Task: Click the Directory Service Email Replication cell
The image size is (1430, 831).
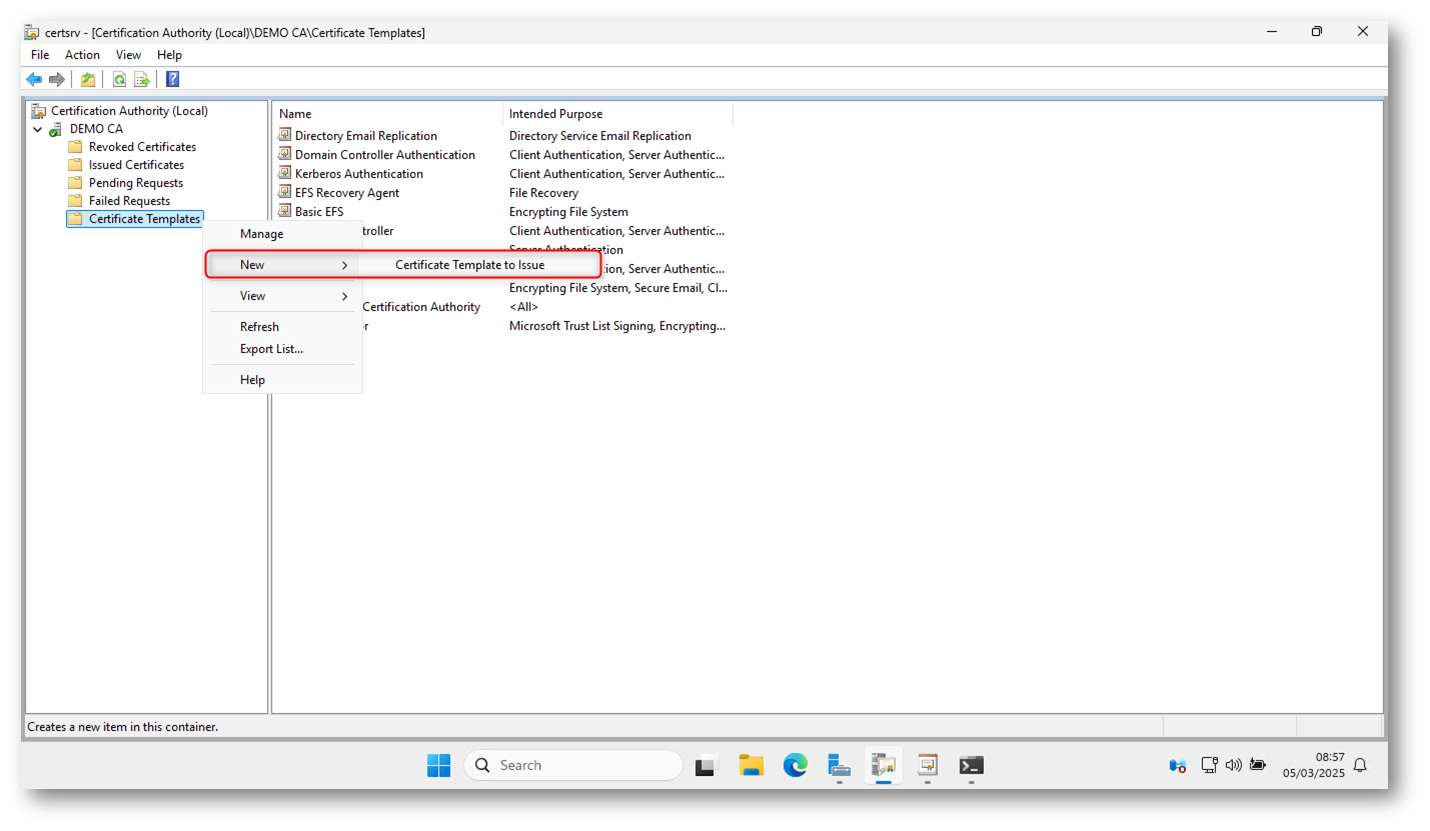Action: point(600,136)
